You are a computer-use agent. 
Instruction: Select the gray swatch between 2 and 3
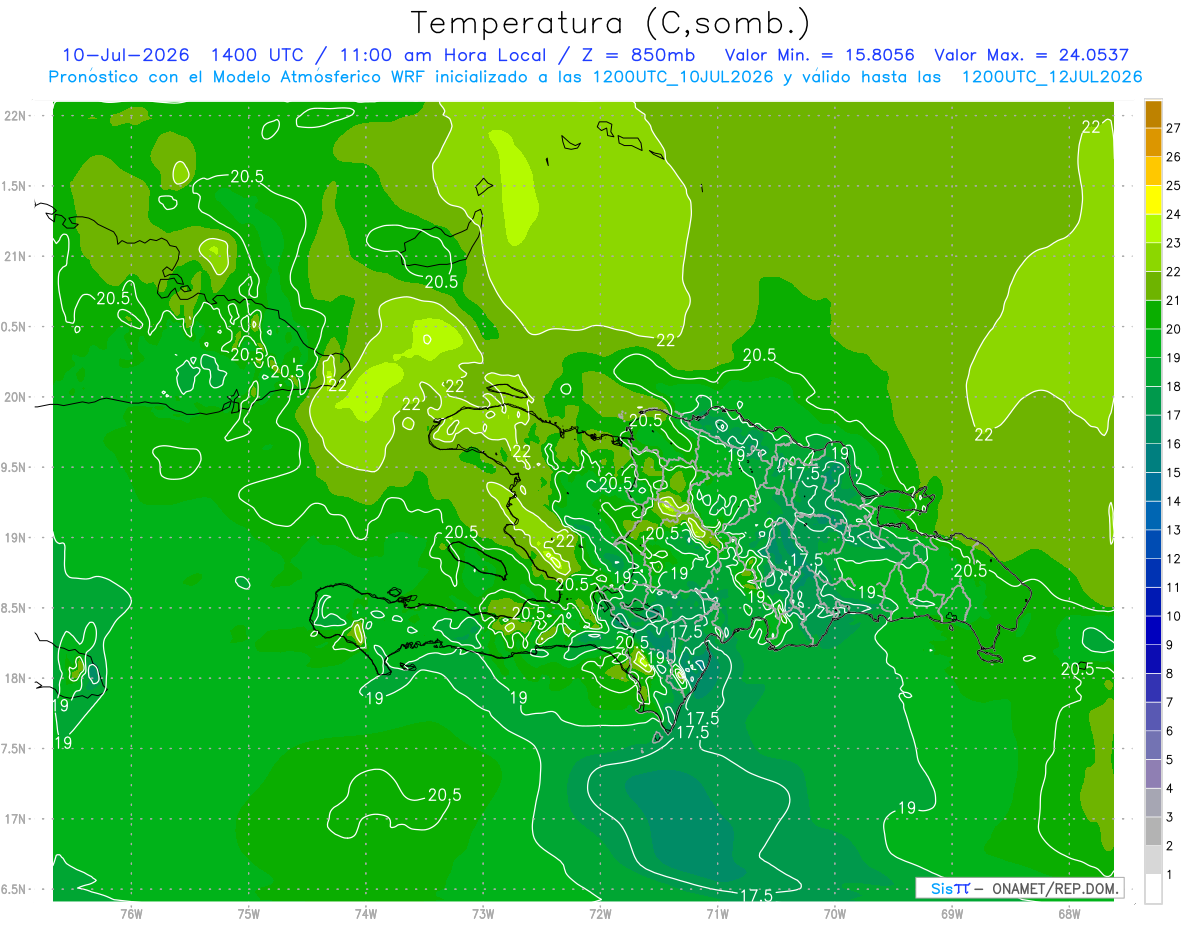click(x=1153, y=832)
